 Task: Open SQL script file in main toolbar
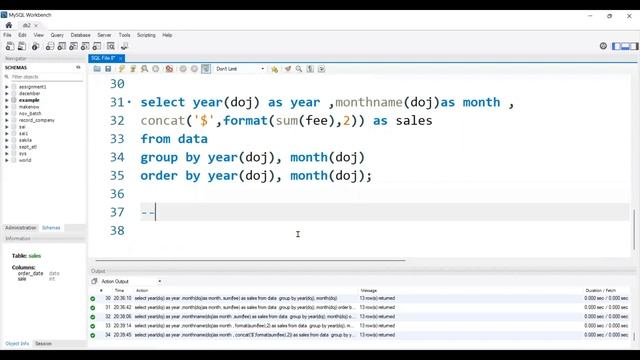(x=22, y=47)
